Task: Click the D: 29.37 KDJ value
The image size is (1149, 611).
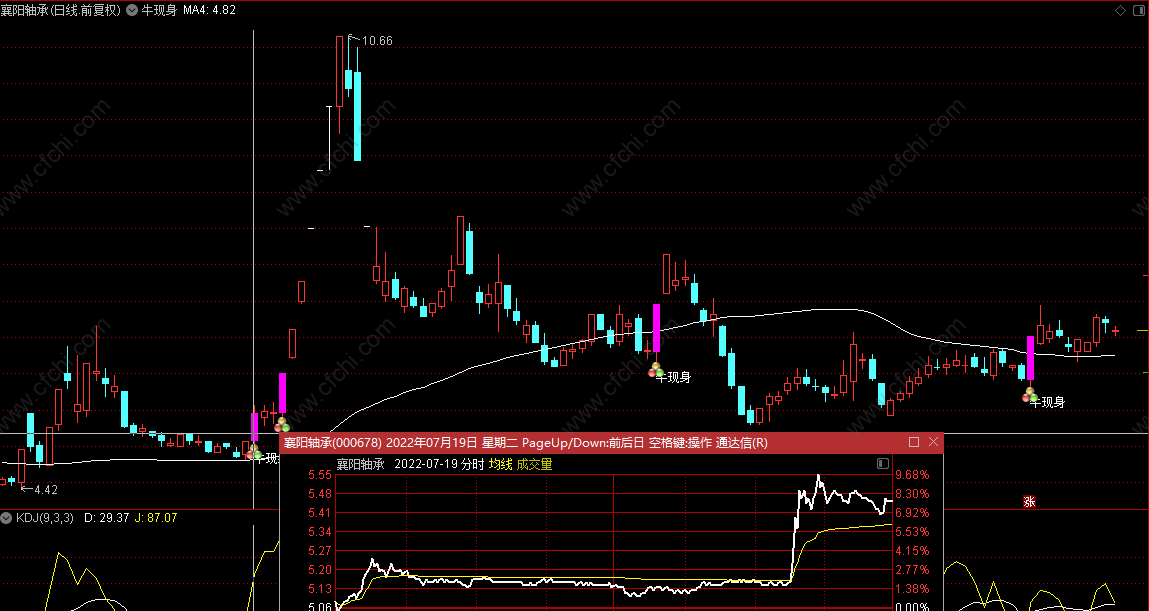Action: pyautogui.click(x=107, y=518)
